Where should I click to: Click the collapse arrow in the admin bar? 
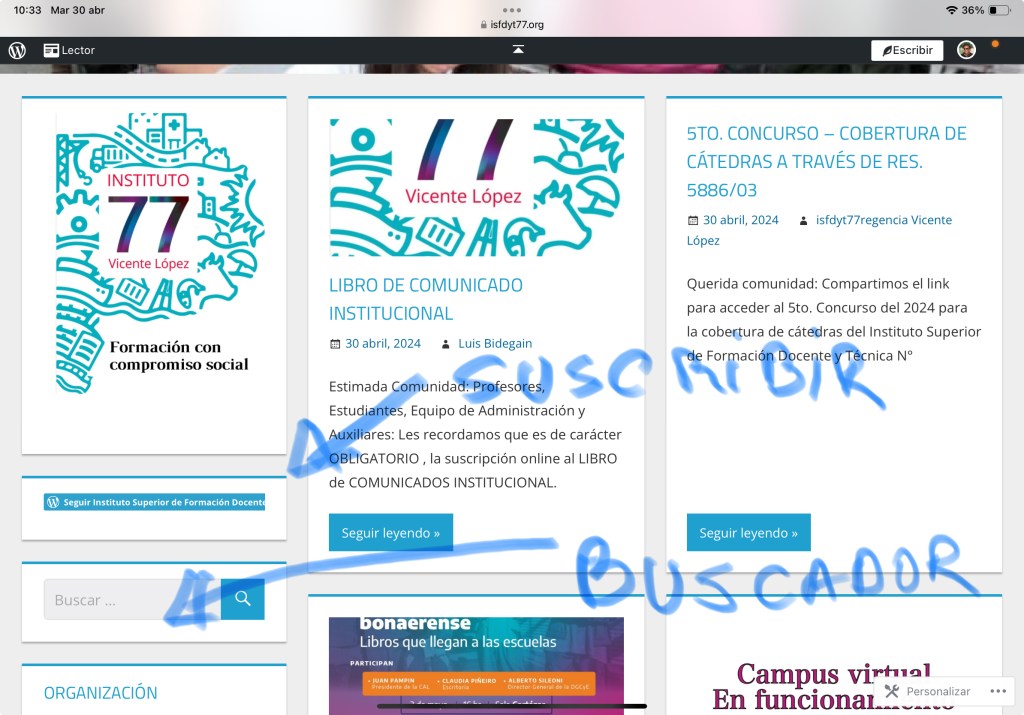[x=518, y=50]
